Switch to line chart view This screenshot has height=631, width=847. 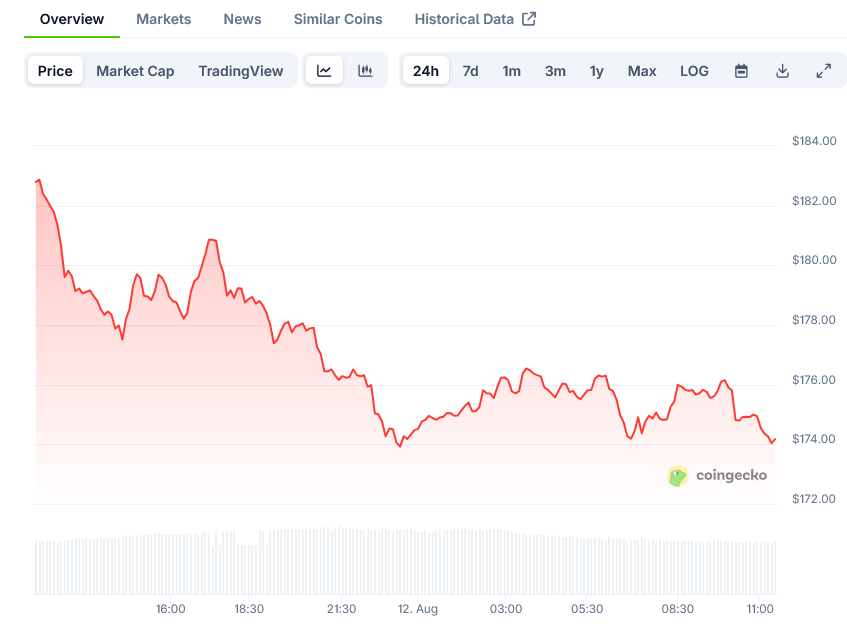[324, 71]
